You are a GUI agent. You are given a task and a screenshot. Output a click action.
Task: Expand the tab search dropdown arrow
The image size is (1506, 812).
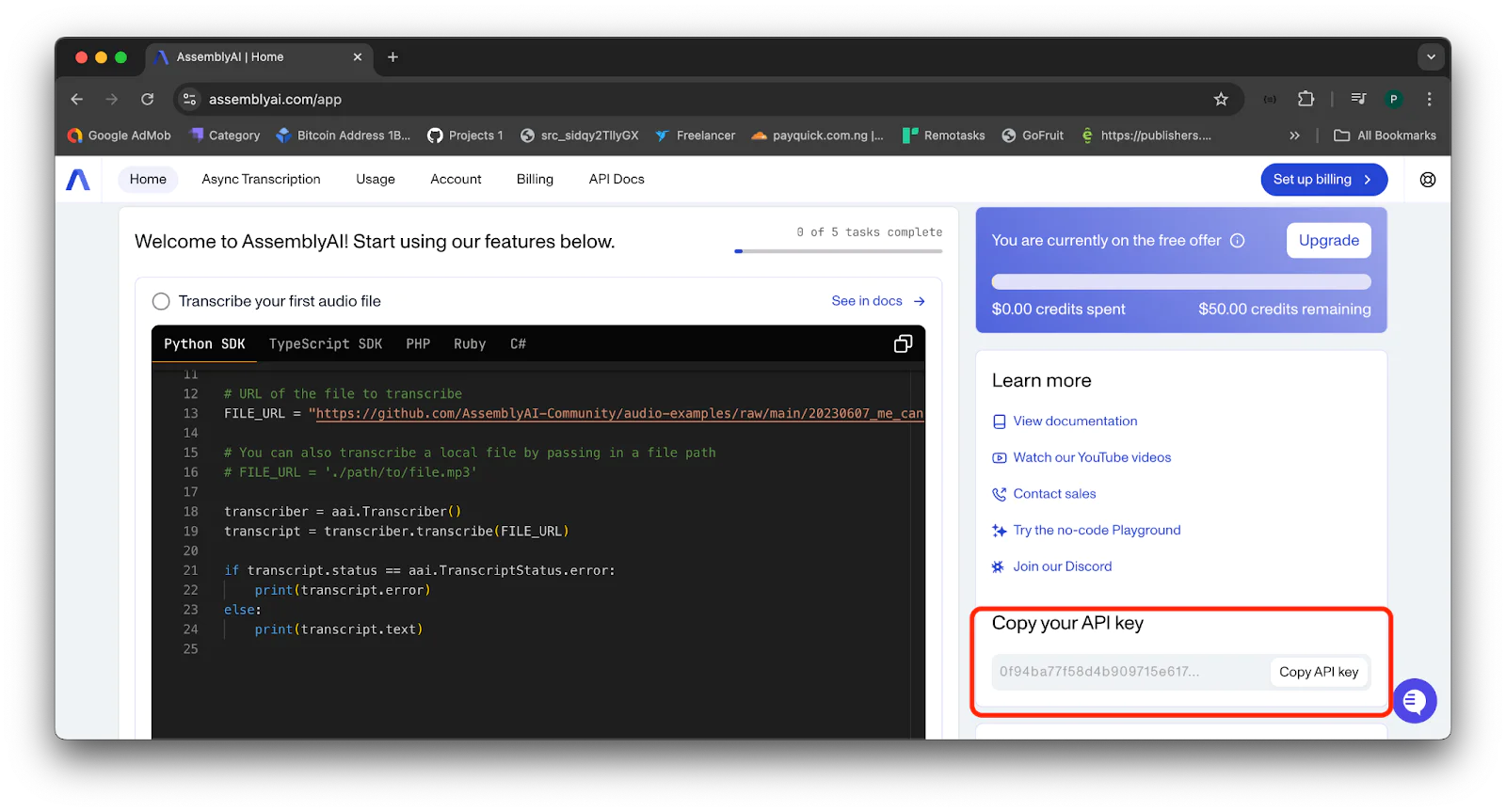tap(1431, 57)
